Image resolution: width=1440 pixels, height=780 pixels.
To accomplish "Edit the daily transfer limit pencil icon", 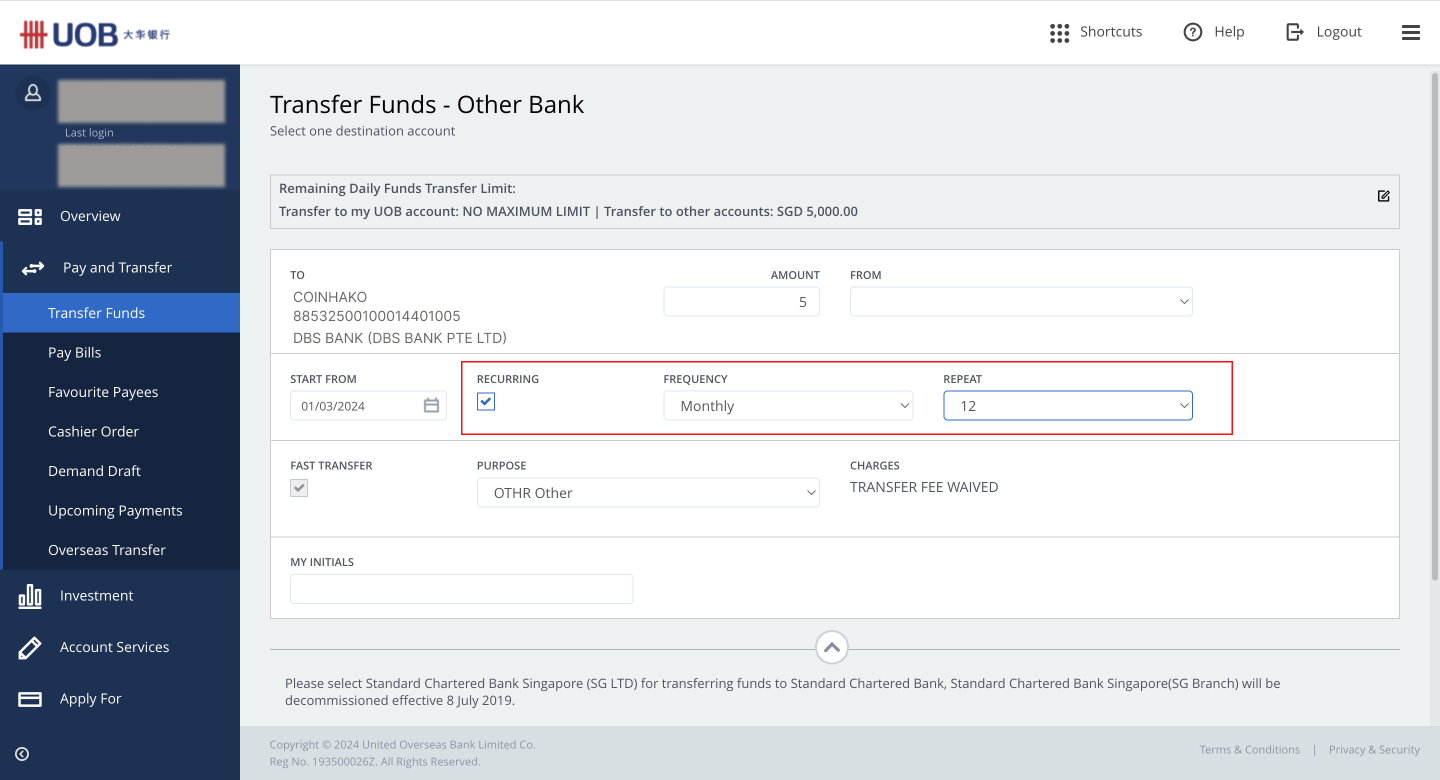I will [1383, 196].
